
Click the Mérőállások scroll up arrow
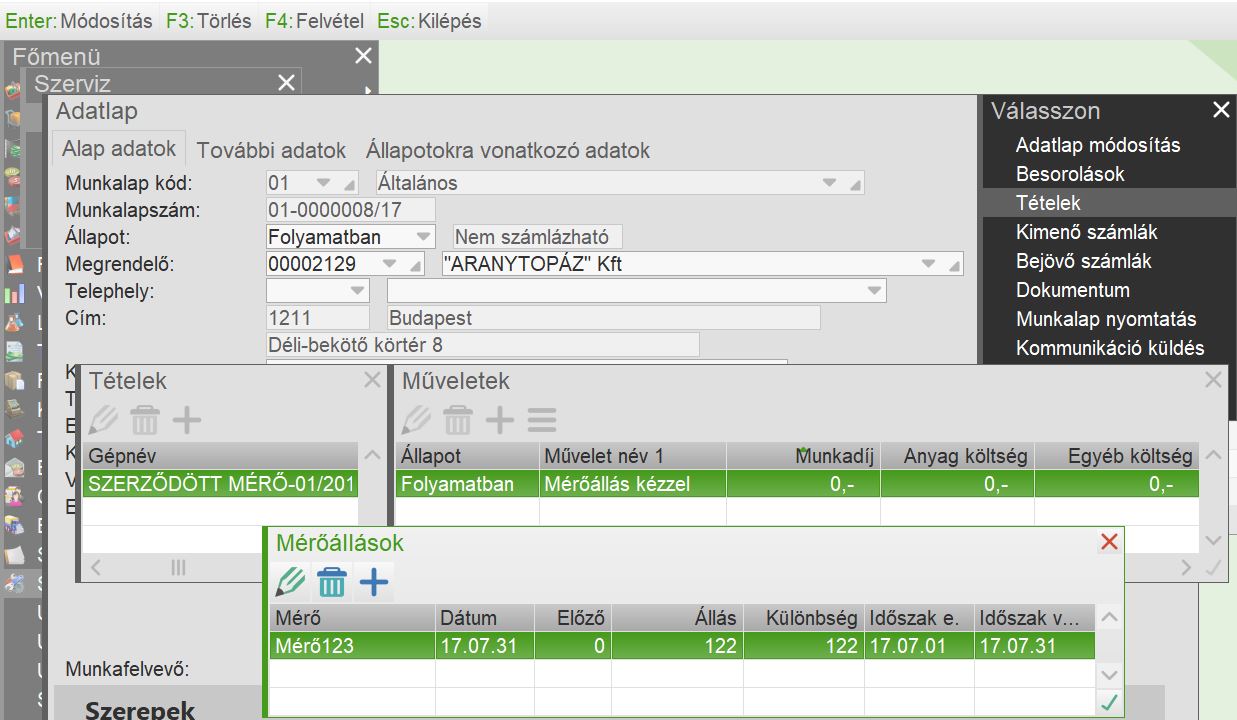1109,618
